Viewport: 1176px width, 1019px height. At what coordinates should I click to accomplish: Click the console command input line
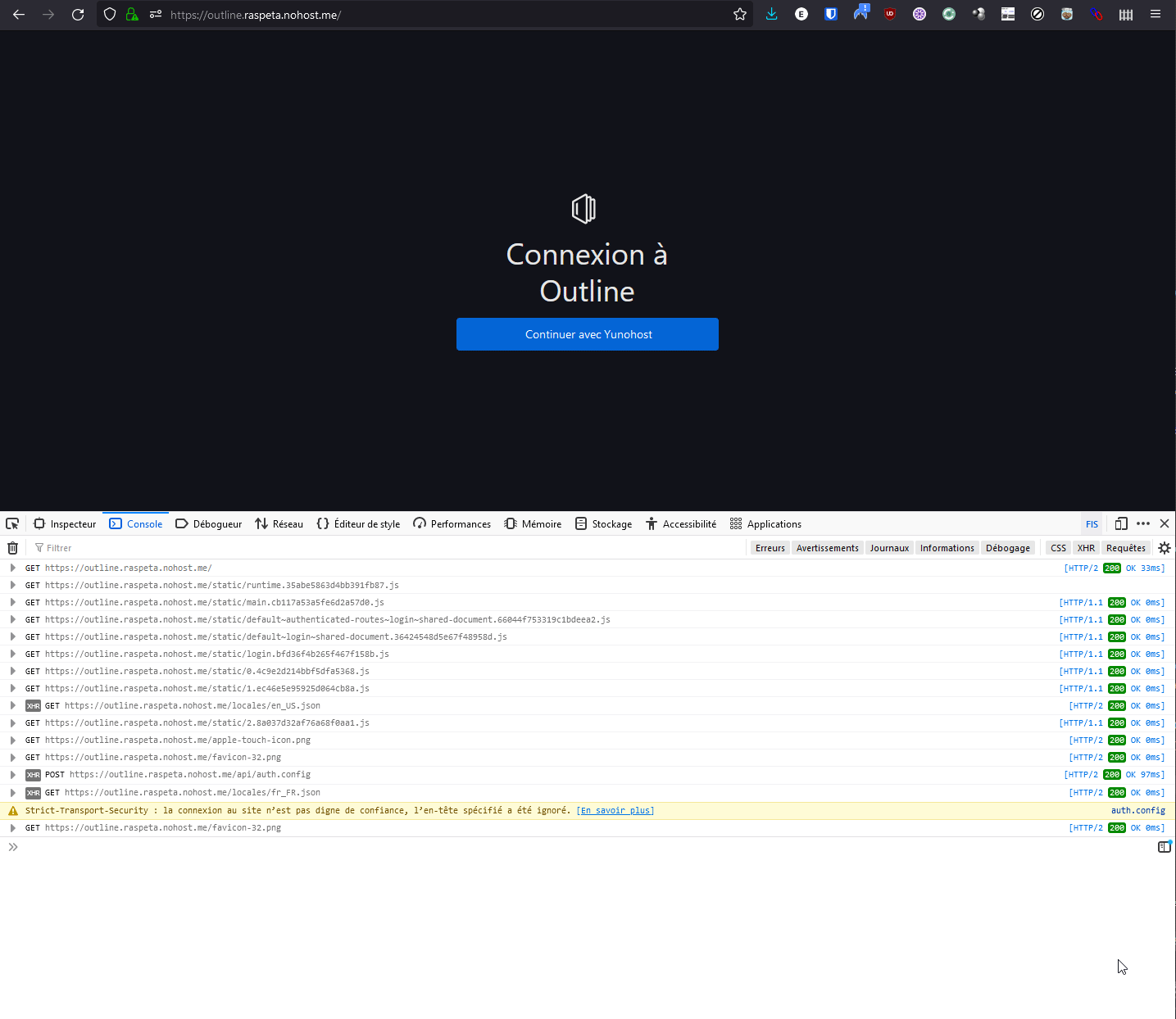coord(586,847)
